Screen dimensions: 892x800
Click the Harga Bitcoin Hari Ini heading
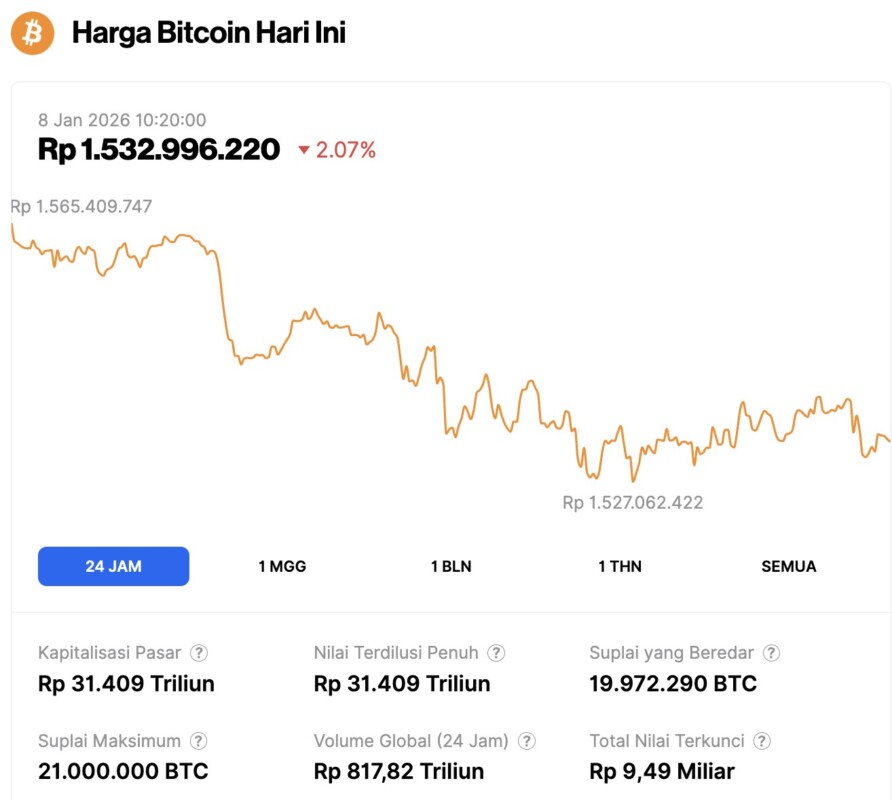[209, 33]
